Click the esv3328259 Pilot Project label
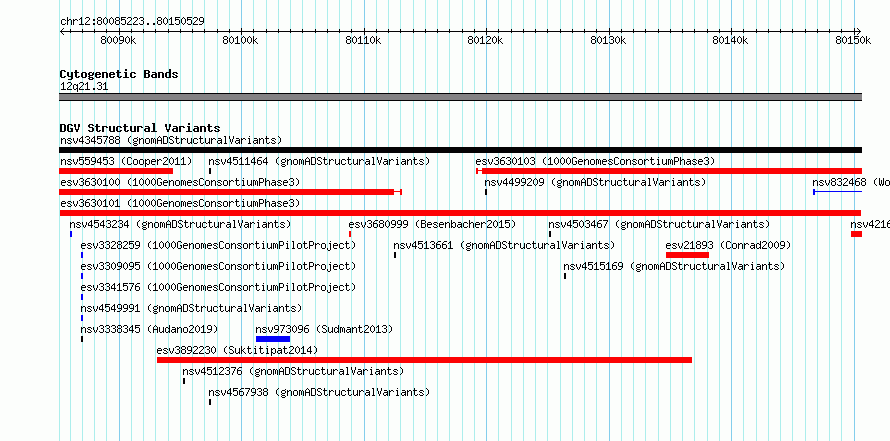890x441 pixels. click(218, 245)
